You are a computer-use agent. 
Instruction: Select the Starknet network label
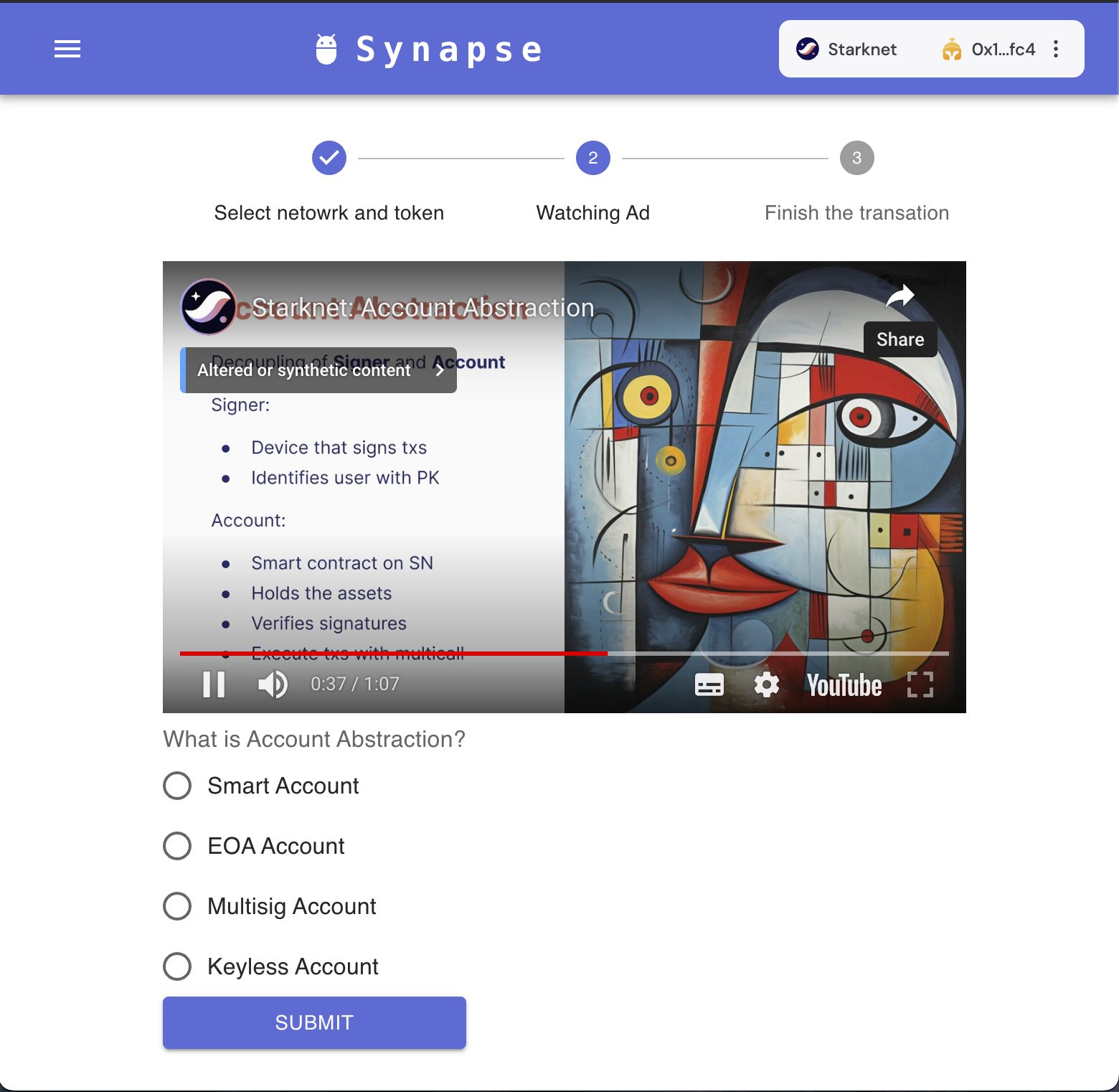pos(862,50)
